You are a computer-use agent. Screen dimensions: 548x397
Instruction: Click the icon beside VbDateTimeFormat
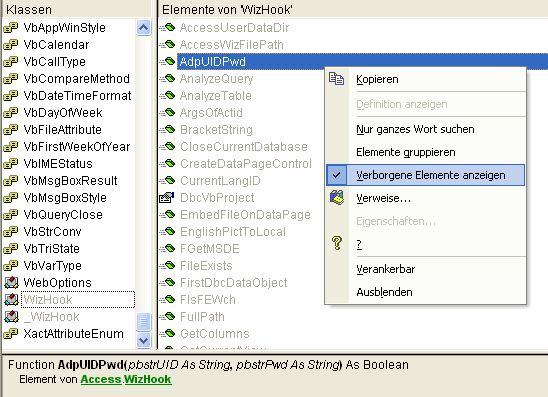11,96
